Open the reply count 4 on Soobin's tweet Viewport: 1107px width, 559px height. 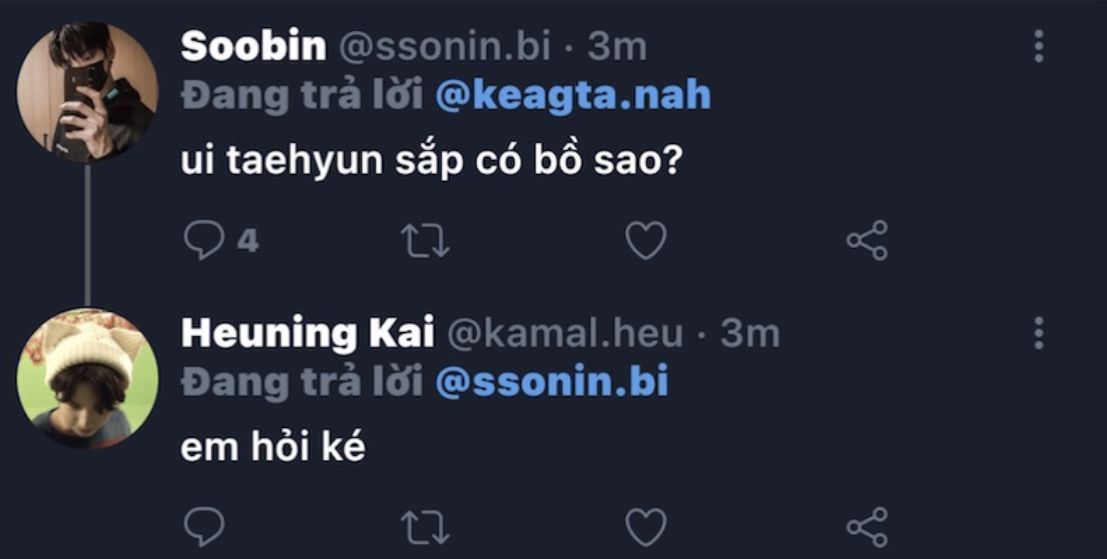click(247, 241)
